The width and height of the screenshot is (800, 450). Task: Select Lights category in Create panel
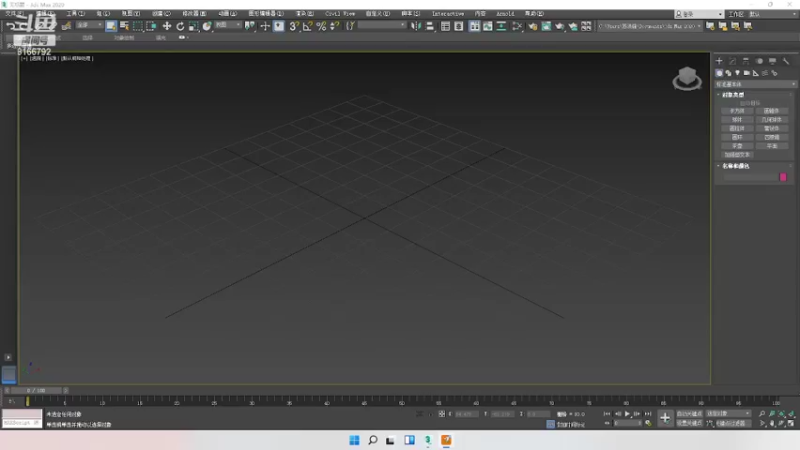737,73
